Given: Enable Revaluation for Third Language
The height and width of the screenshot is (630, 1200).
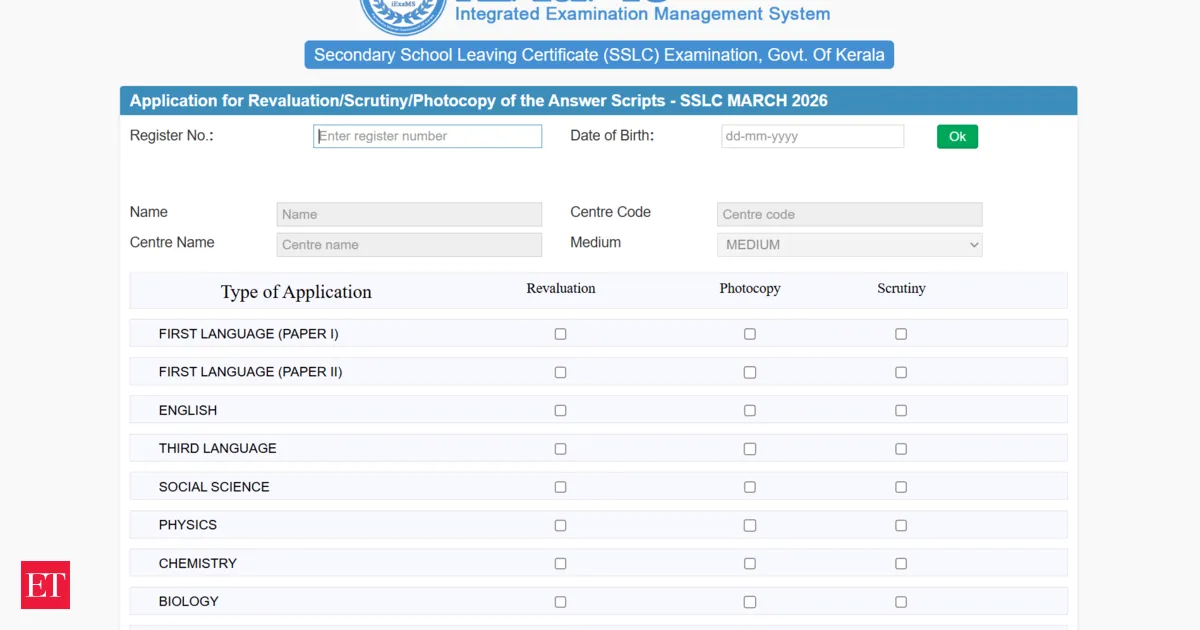Looking at the screenshot, I should click(x=560, y=449).
